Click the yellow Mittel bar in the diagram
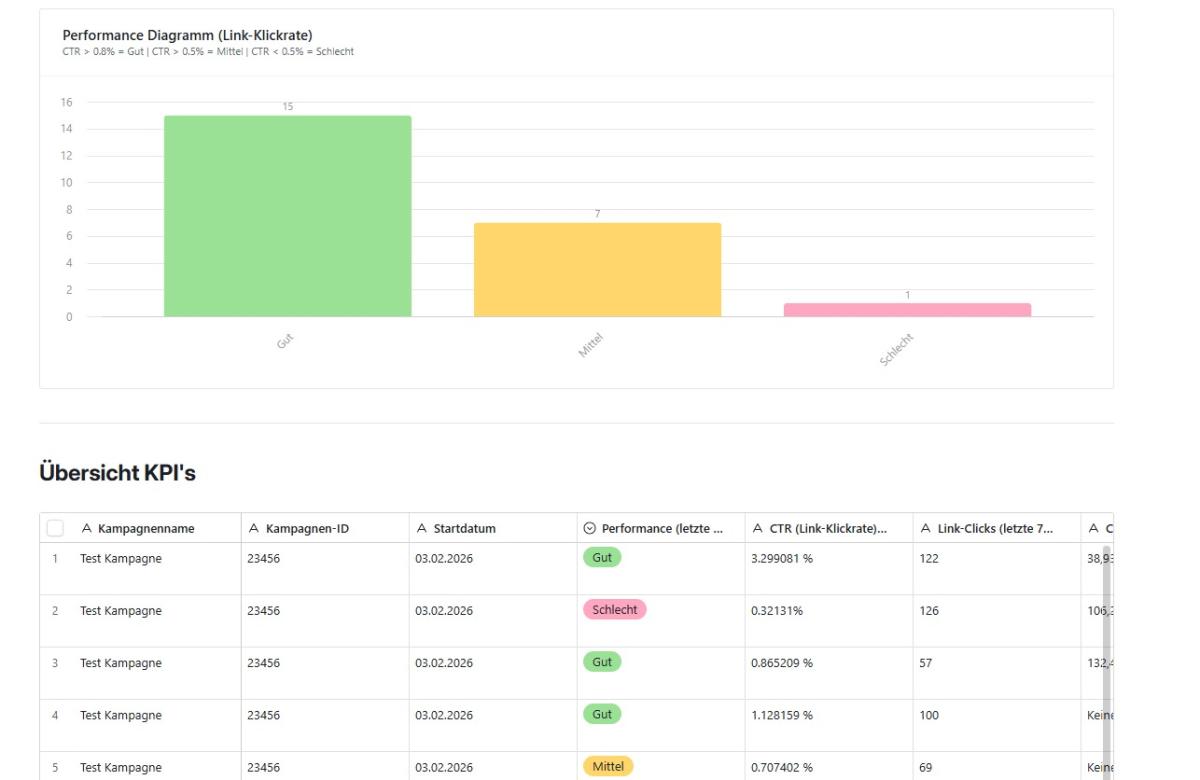Screen dimensions: 1200x780 [x=597, y=270]
